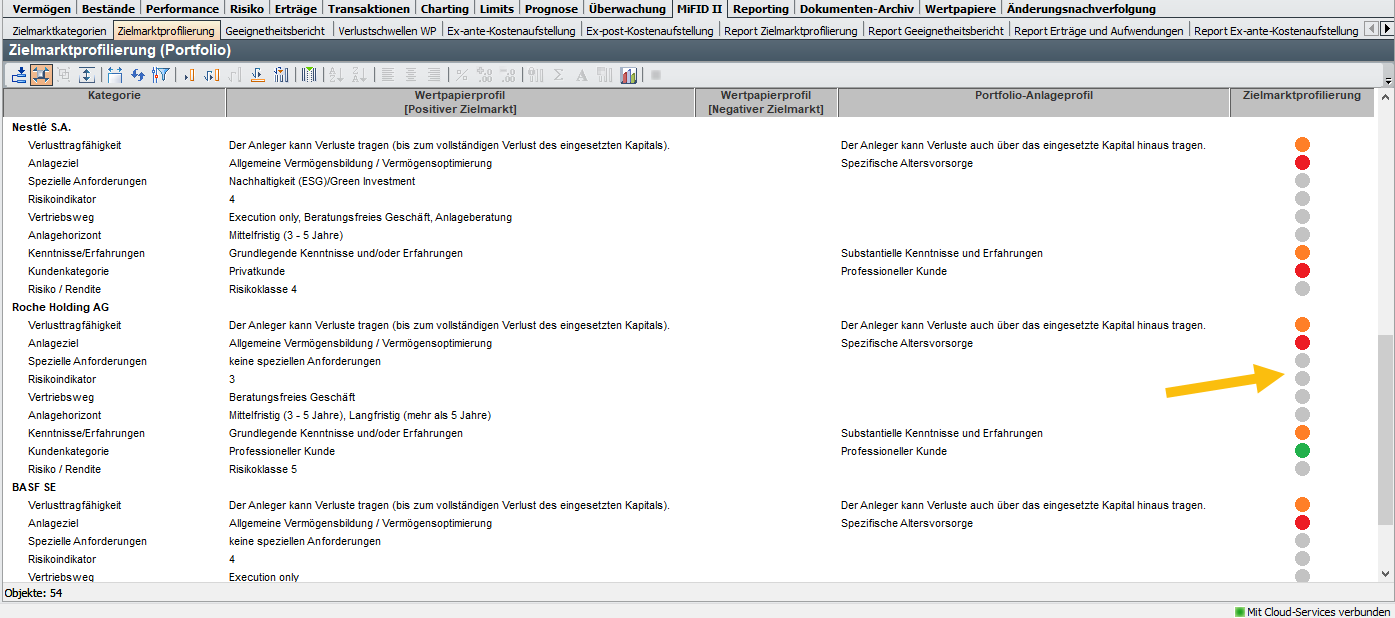Sort by the Kategorie column header
Viewport: 1395px width, 618px height.
point(114,96)
